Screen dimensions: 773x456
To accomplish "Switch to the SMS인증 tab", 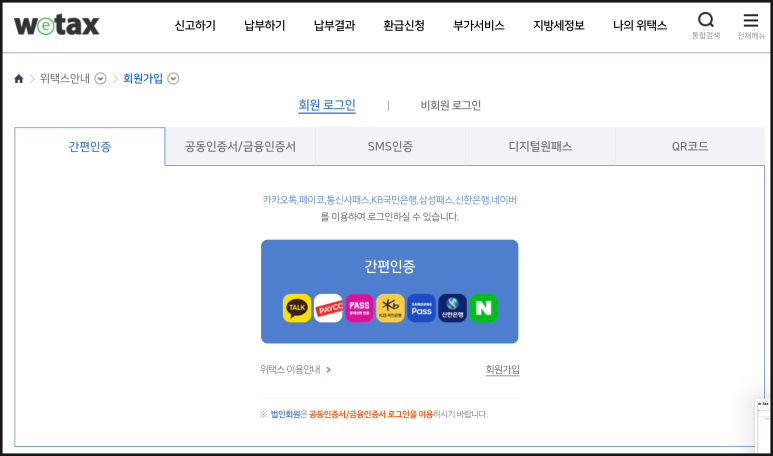I will click(390, 146).
